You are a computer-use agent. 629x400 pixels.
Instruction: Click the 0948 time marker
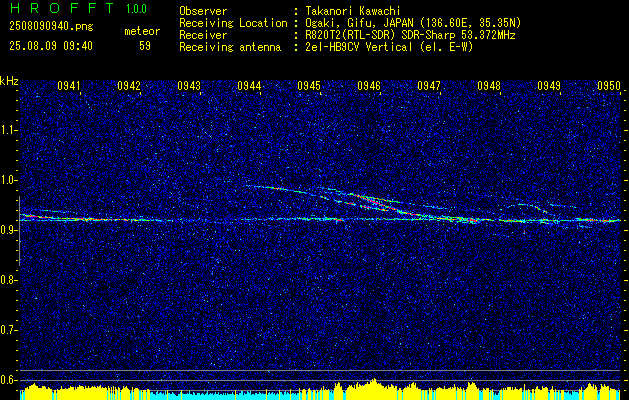[x=489, y=85]
